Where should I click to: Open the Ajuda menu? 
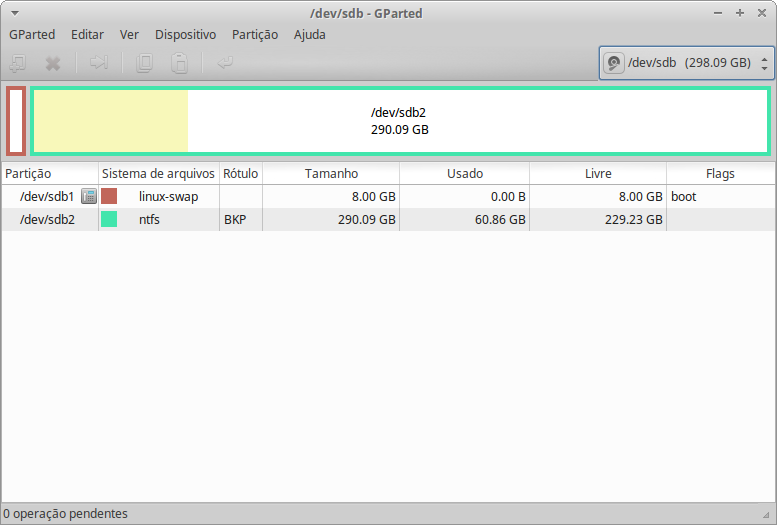[x=310, y=35]
